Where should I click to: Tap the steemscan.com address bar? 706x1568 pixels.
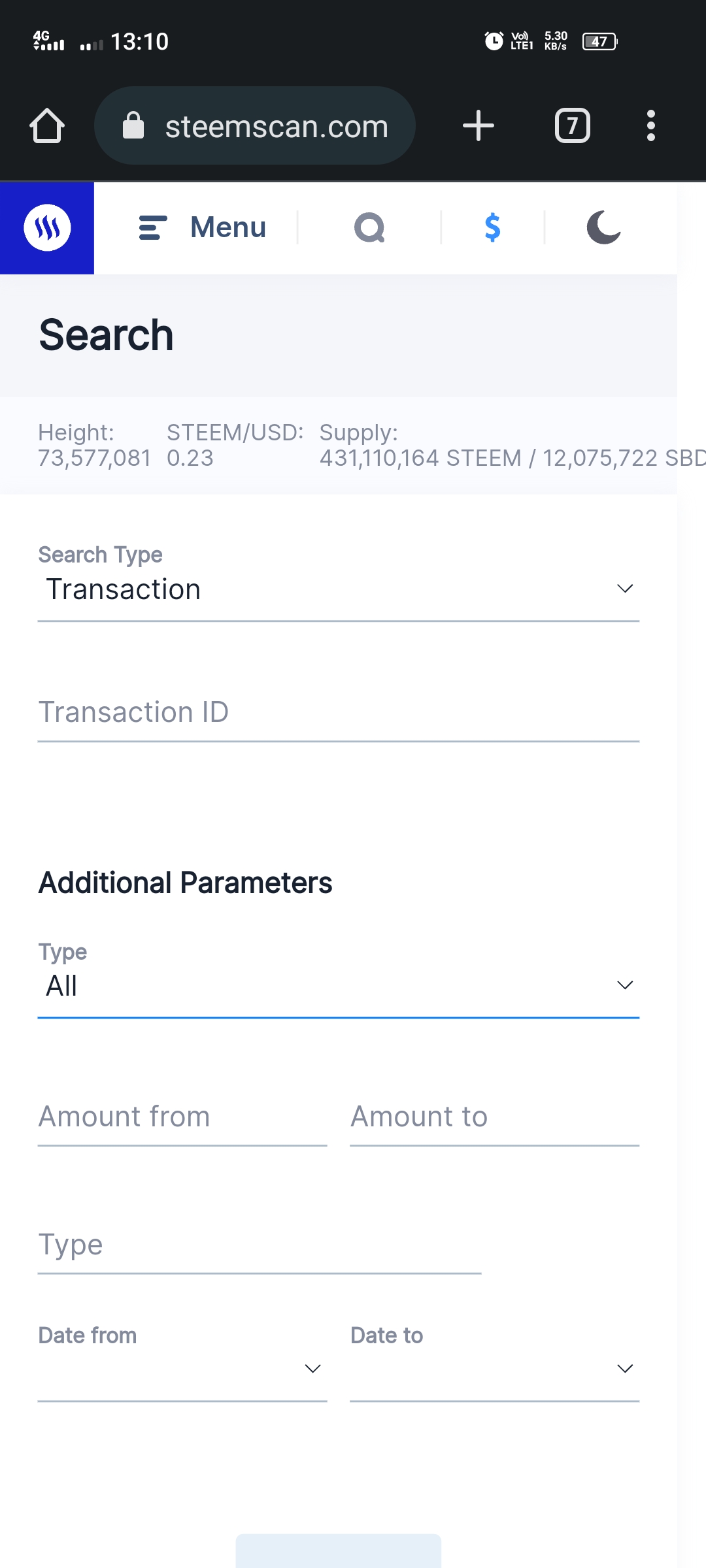click(276, 126)
